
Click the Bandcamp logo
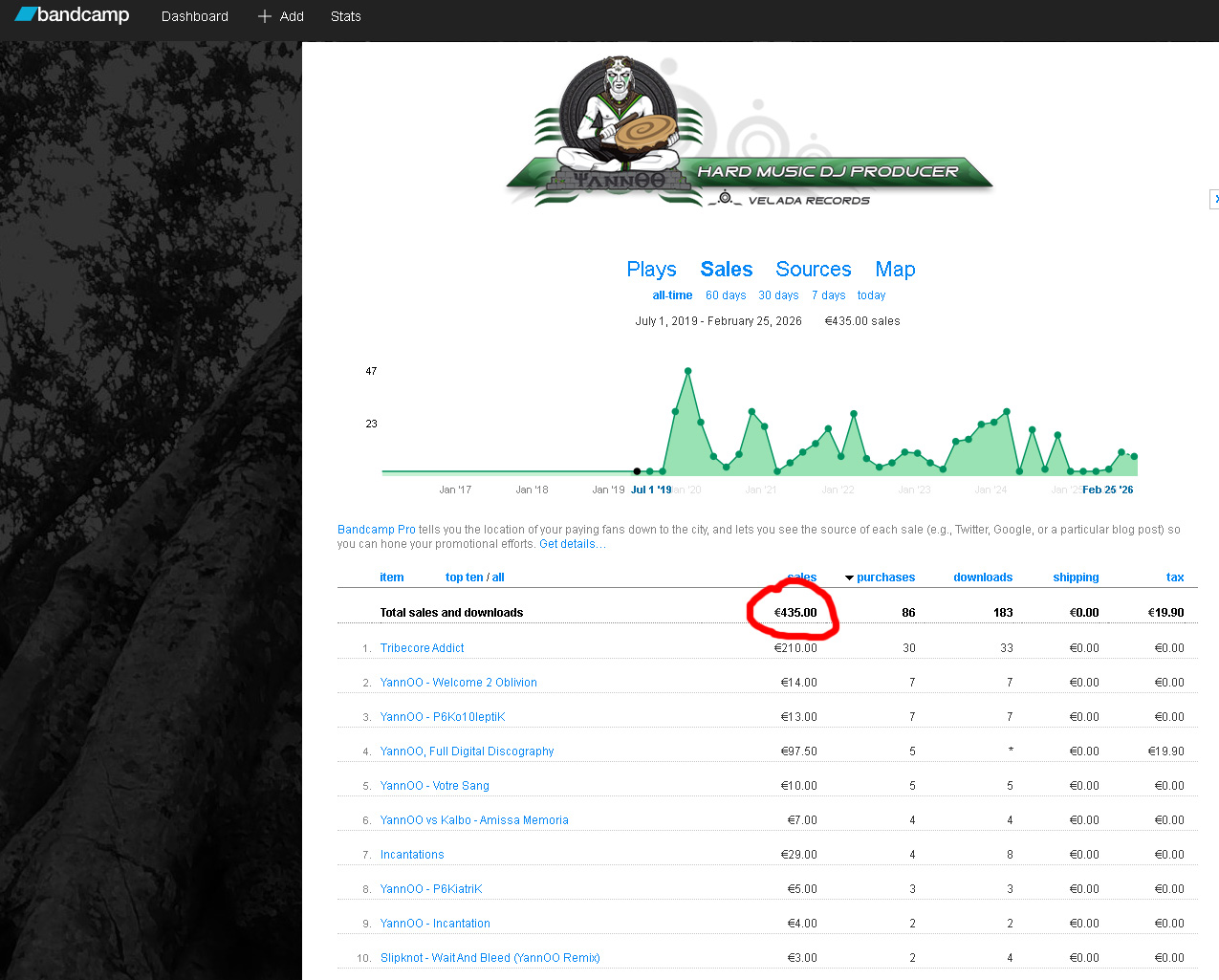72,15
